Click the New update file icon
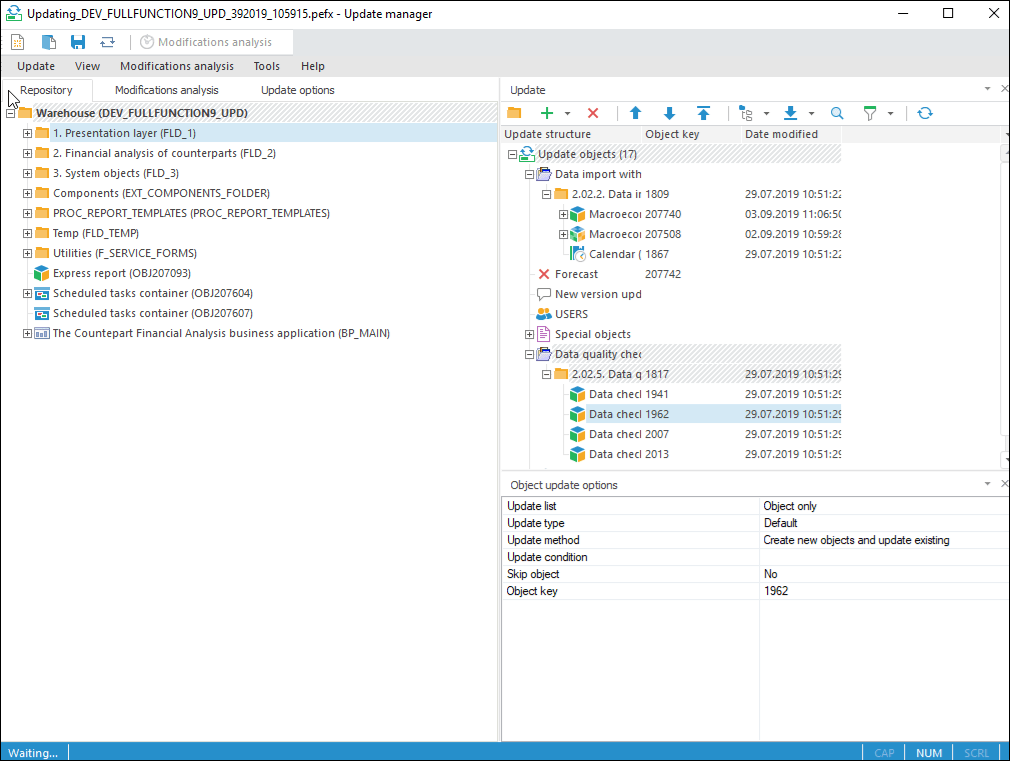The image size is (1010, 761). pos(18,42)
